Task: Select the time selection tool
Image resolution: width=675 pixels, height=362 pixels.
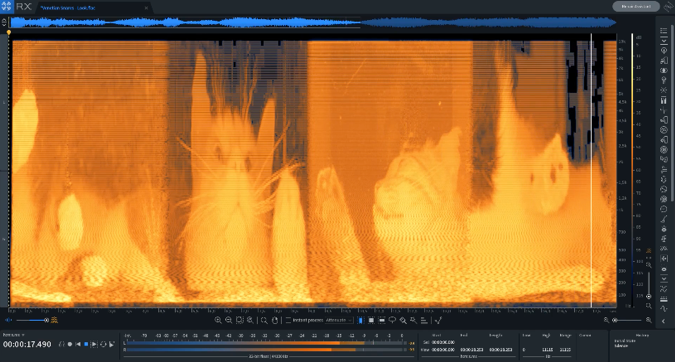Action: (360, 320)
